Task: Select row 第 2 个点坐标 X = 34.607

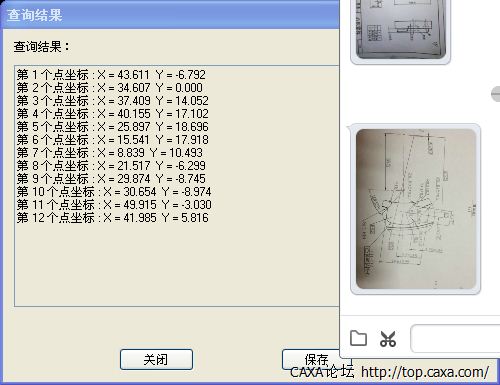Action: [110, 87]
